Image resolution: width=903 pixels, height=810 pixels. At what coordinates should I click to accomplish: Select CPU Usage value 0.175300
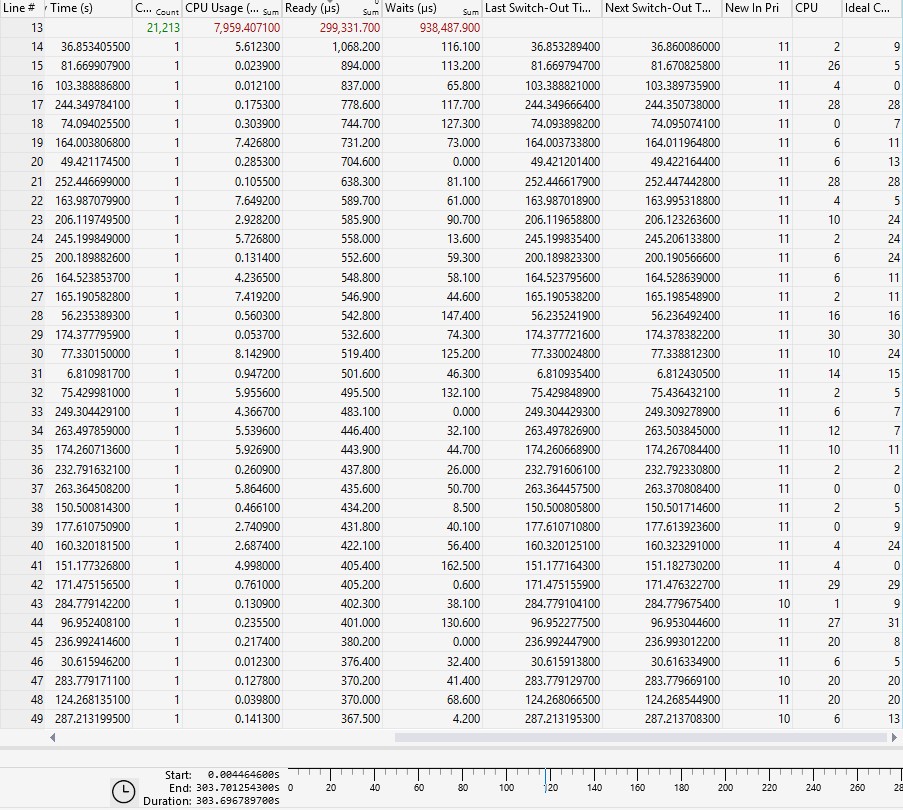(x=257, y=105)
